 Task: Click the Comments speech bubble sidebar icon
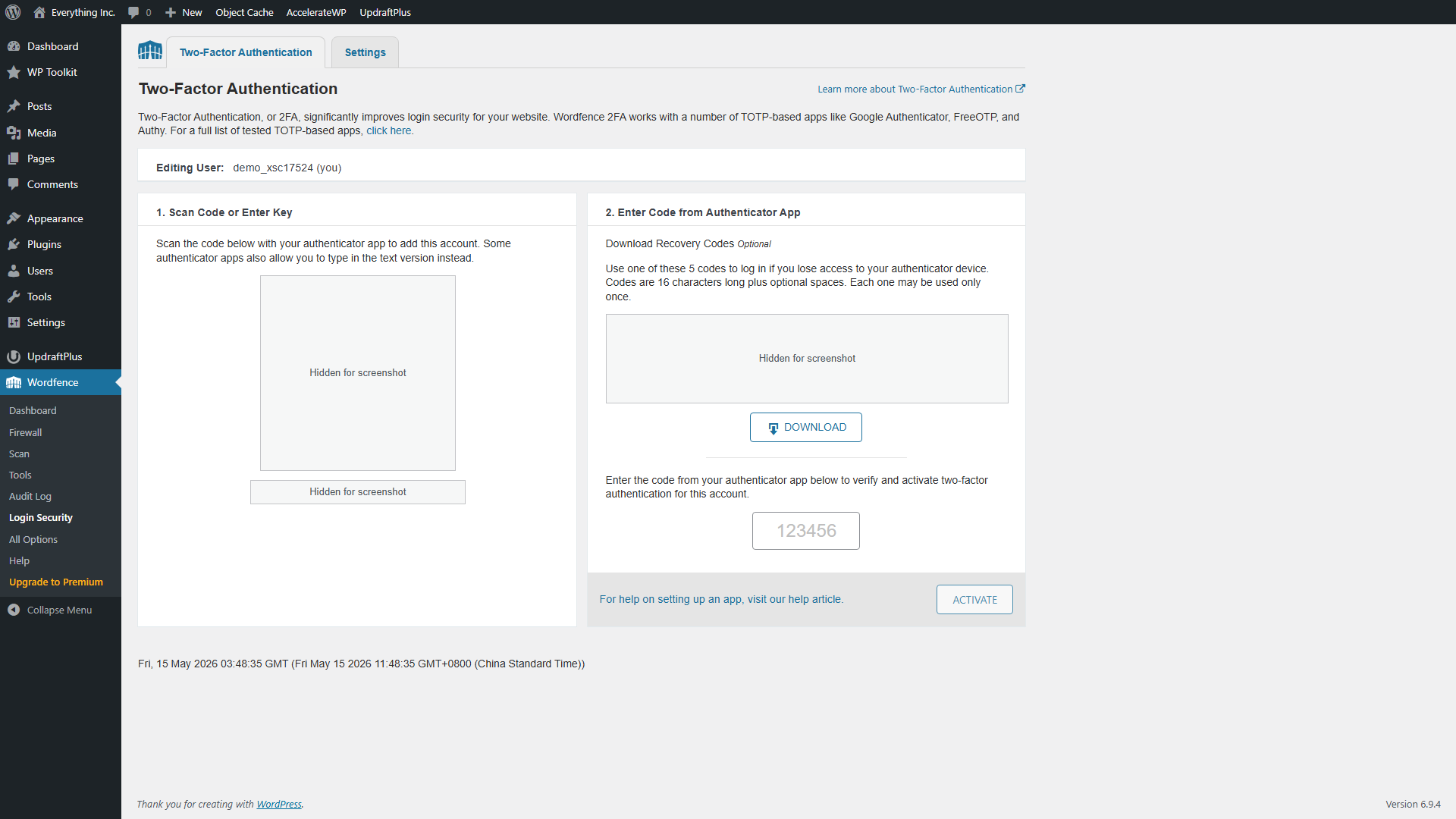tap(14, 184)
